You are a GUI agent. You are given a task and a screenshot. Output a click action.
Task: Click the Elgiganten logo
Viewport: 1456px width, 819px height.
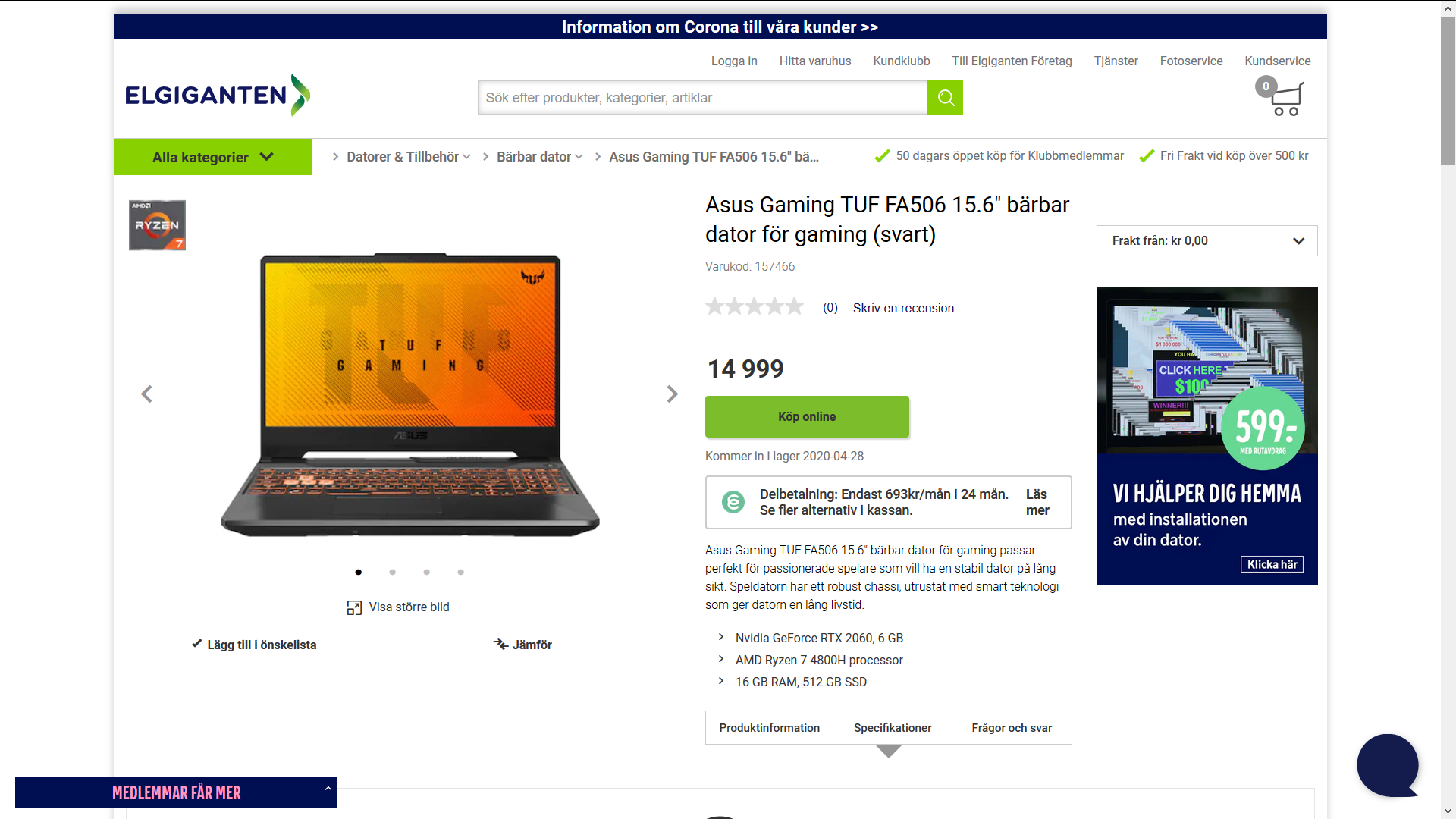coord(218,95)
